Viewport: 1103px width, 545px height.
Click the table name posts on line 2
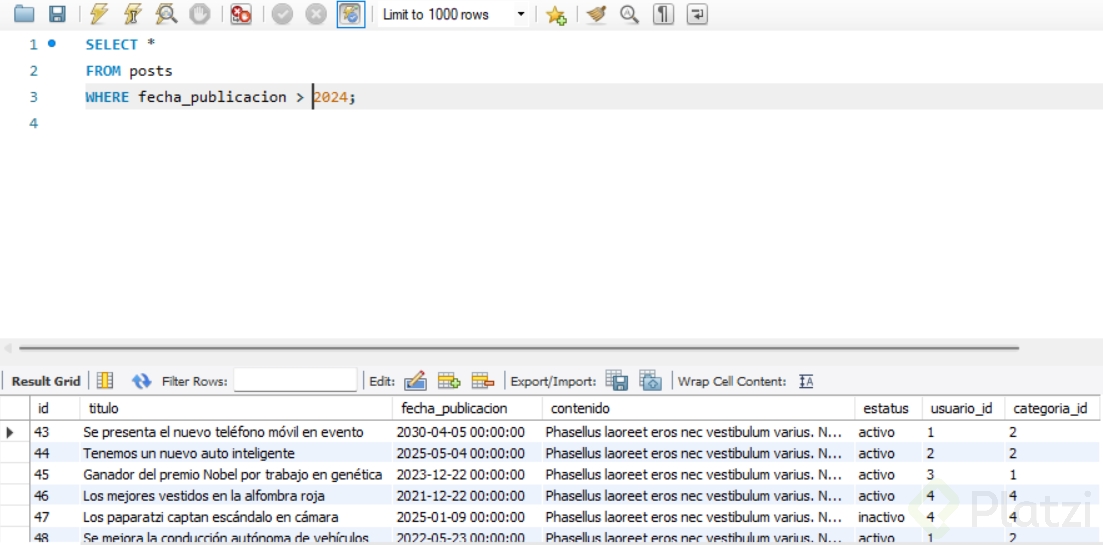[x=151, y=71]
